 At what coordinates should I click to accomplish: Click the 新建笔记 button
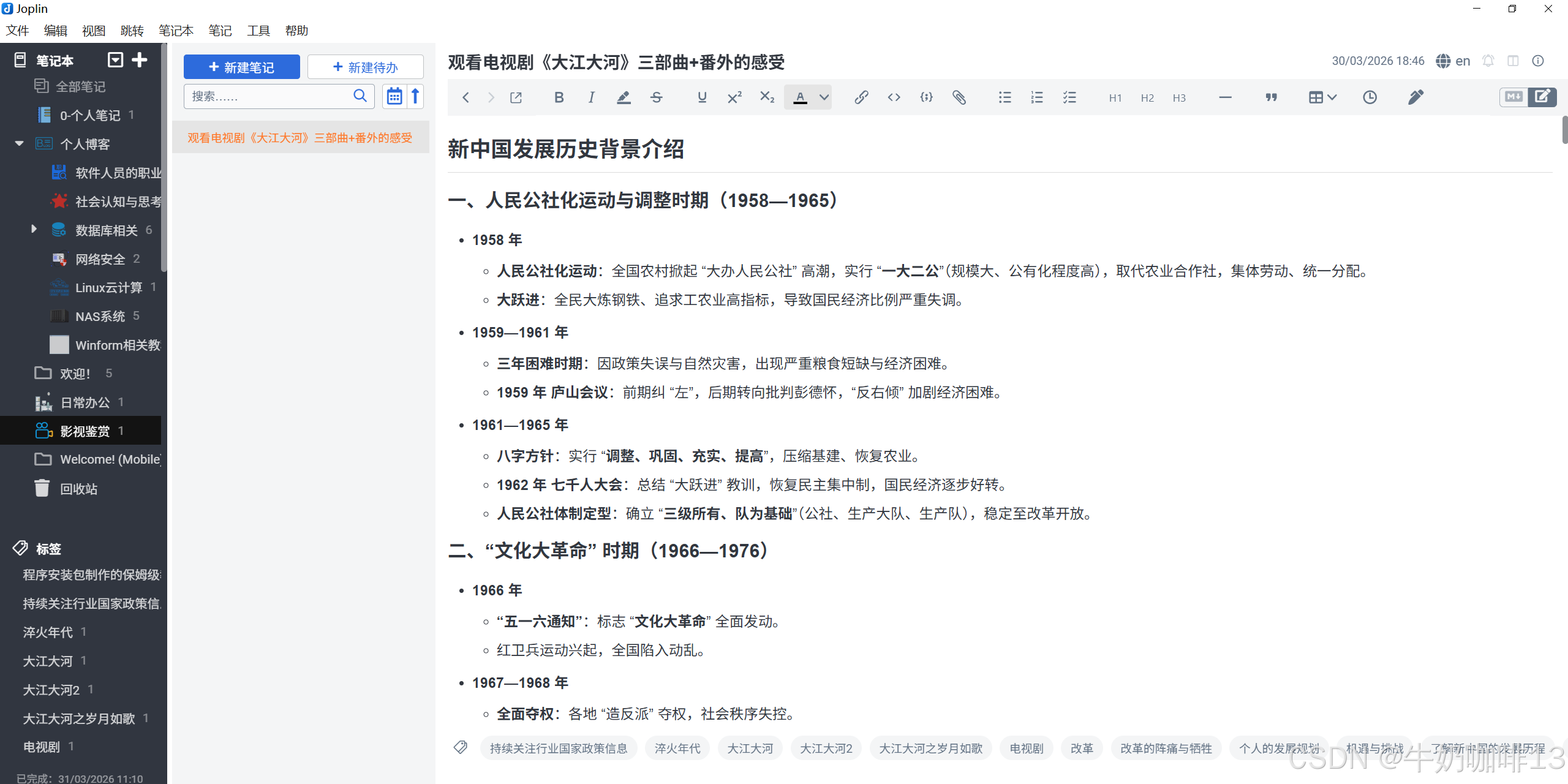(242, 67)
